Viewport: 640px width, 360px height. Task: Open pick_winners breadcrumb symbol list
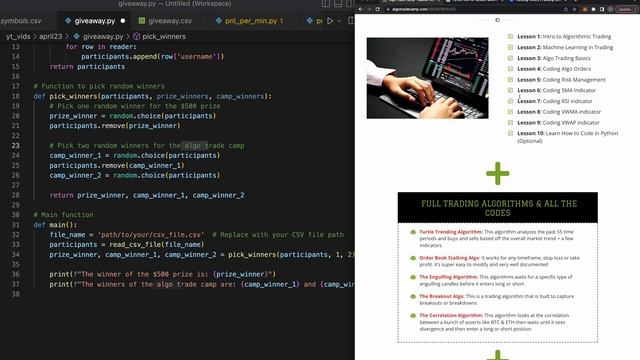point(164,36)
